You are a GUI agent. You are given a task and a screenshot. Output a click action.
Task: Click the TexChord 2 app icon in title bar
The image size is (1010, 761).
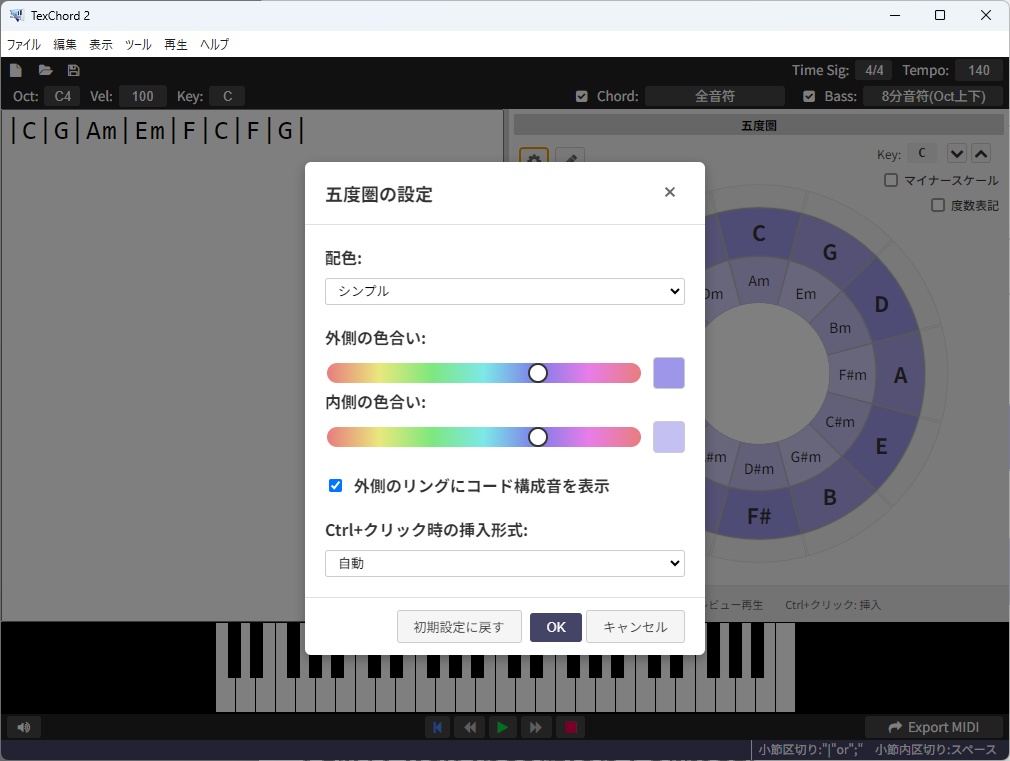[x=16, y=15]
